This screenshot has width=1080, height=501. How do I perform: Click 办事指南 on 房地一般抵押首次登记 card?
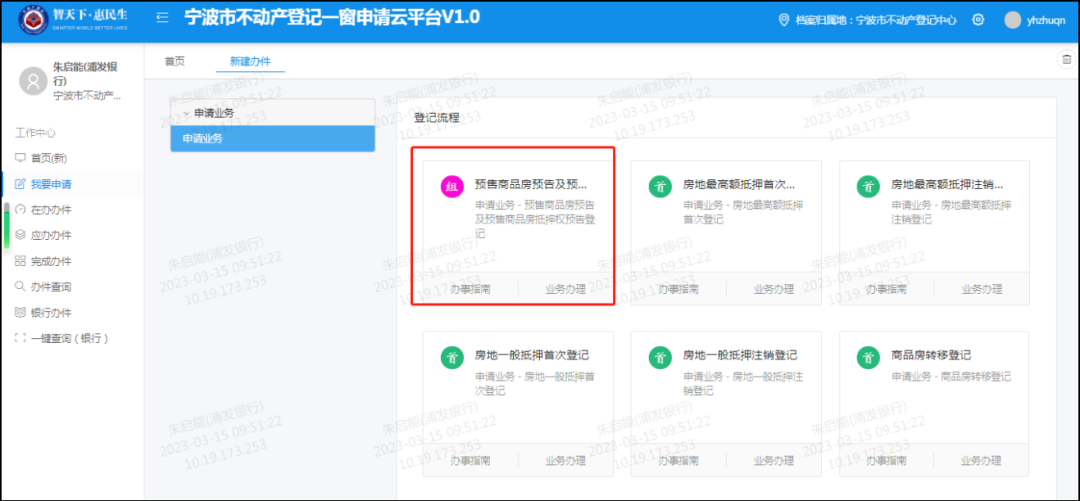(x=471, y=460)
